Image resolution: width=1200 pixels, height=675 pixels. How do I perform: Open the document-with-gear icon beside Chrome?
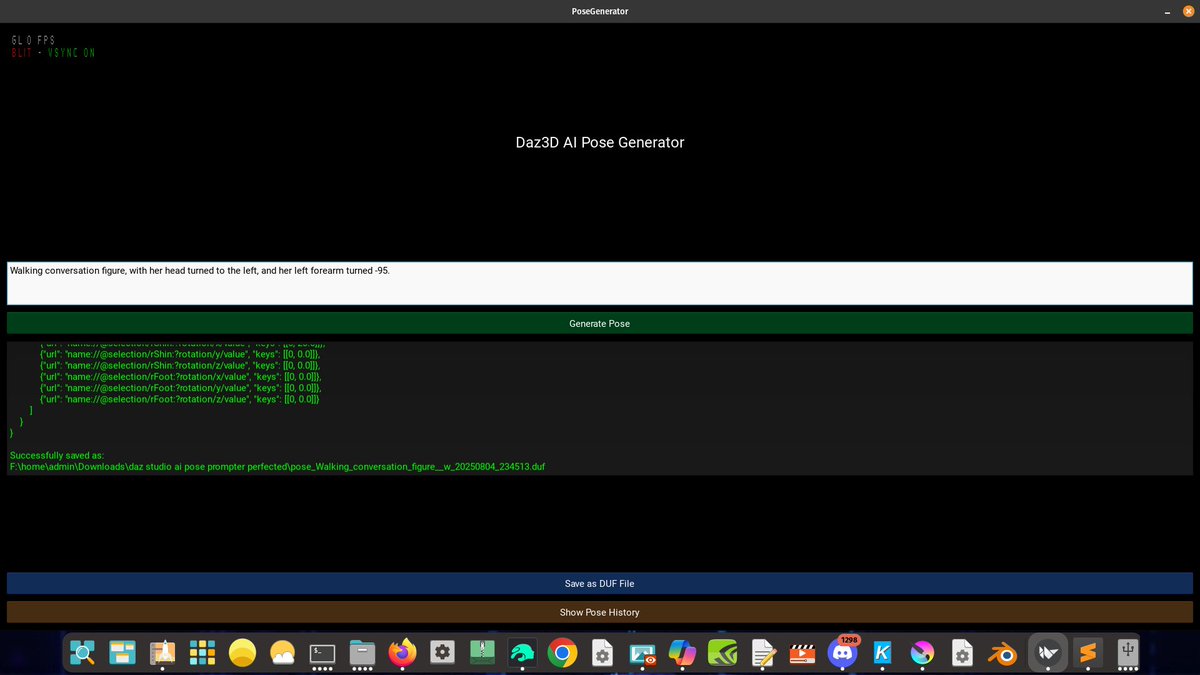click(x=602, y=654)
